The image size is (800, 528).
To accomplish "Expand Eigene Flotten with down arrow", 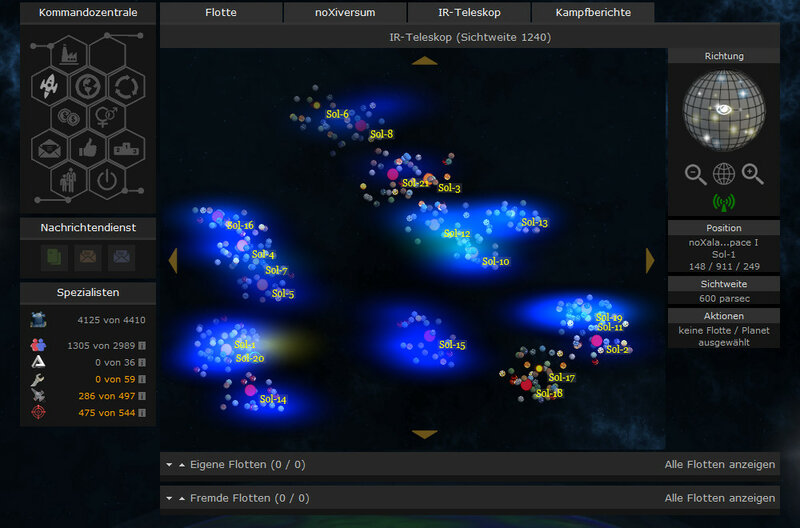I will pyautogui.click(x=169, y=465).
